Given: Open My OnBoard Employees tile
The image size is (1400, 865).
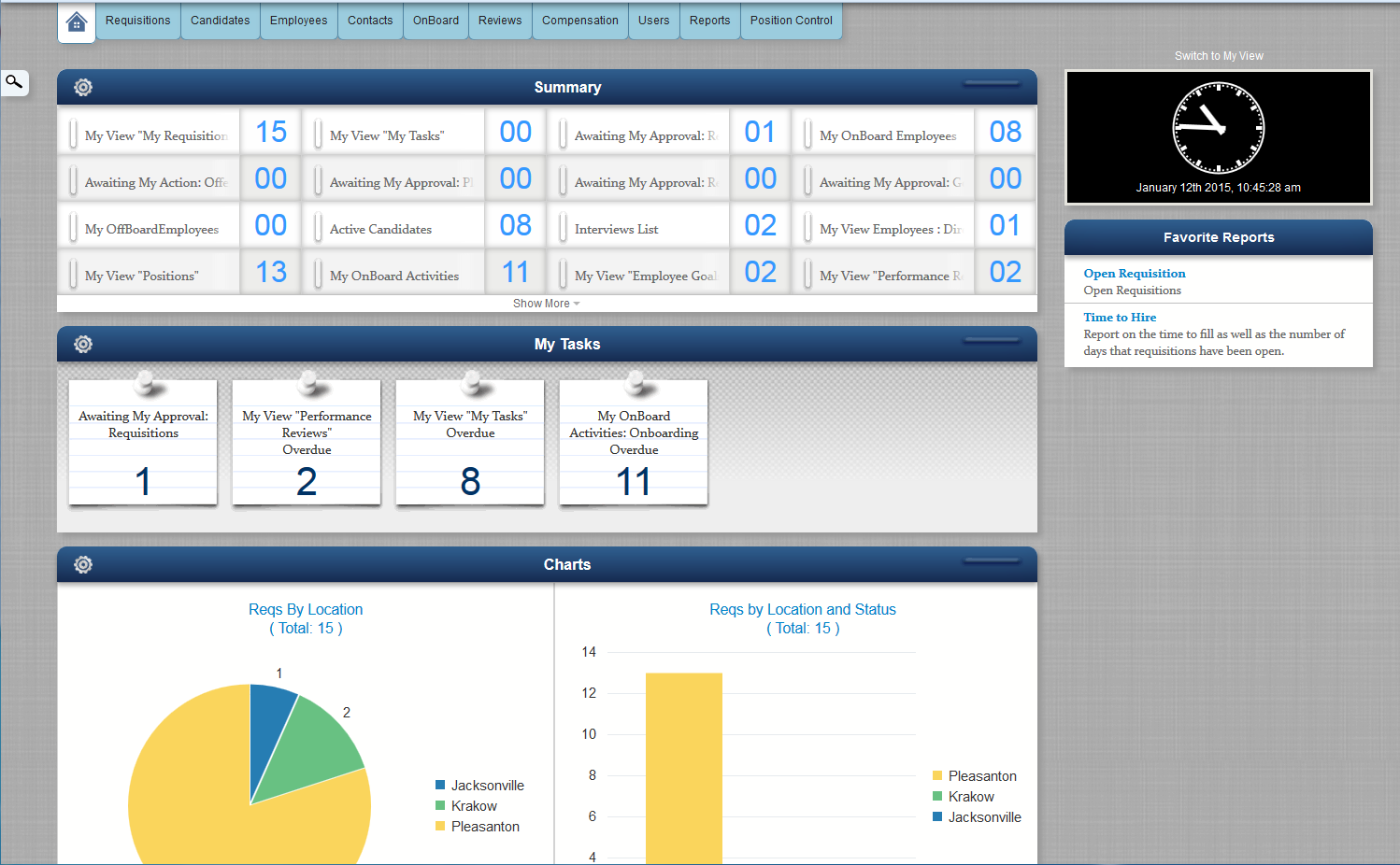Looking at the screenshot, I should 914,132.
